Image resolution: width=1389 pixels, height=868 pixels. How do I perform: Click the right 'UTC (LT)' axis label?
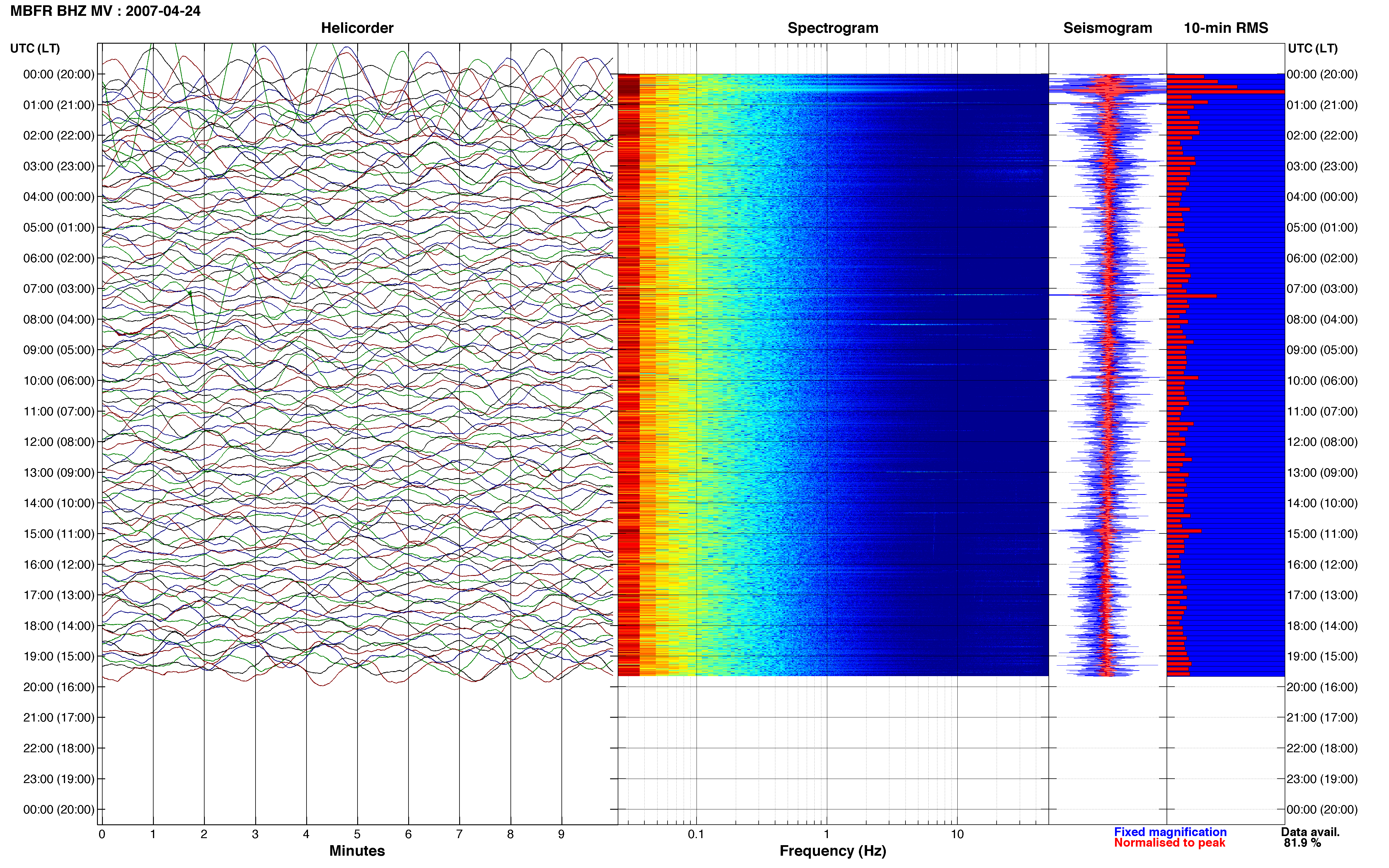point(1313,48)
